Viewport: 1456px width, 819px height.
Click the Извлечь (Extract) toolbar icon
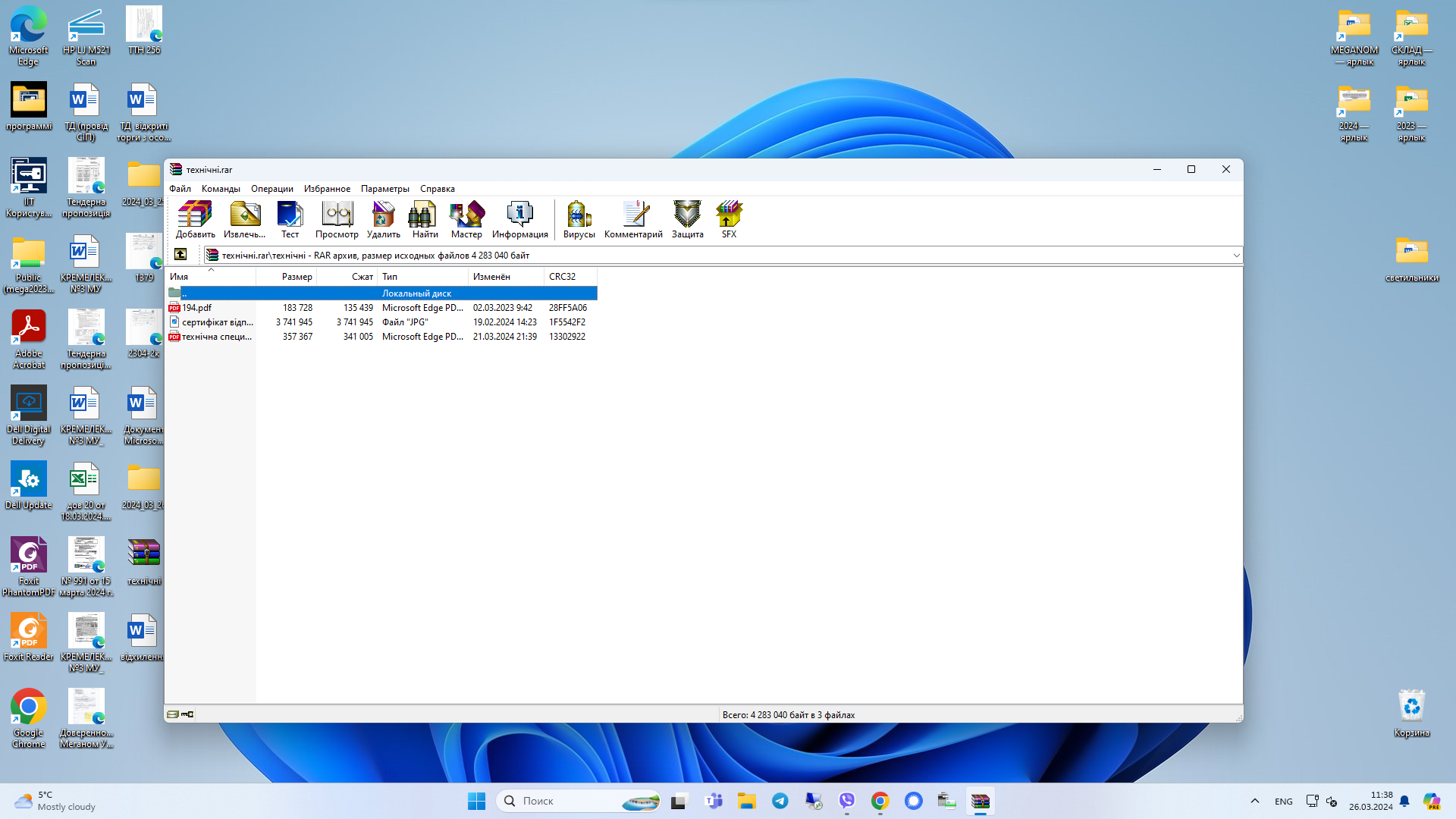pyautogui.click(x=244, y=219)
